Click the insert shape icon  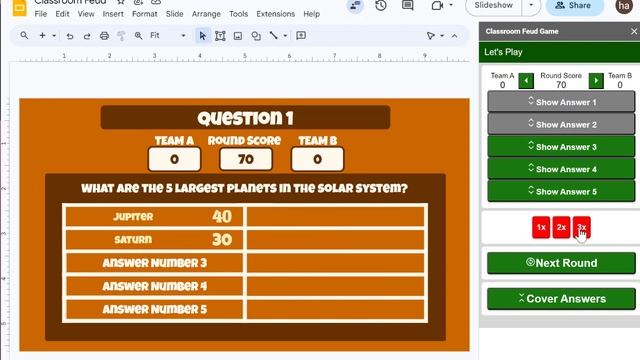coord(256,36)
